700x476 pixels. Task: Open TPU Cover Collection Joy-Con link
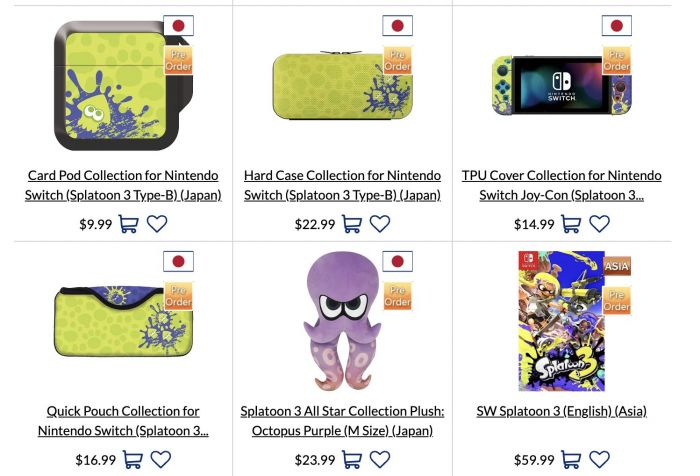click(562, 185)
